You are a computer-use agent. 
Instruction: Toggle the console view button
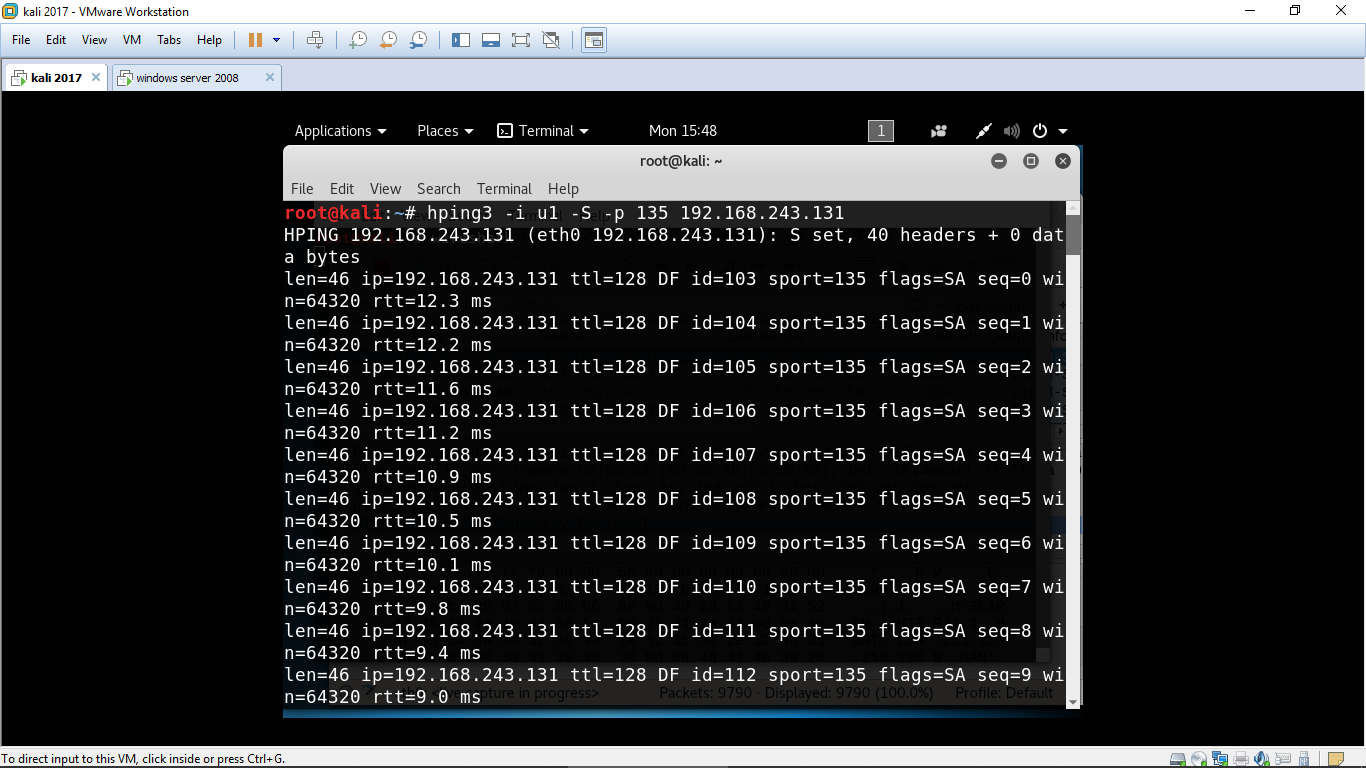click(594, 40)
